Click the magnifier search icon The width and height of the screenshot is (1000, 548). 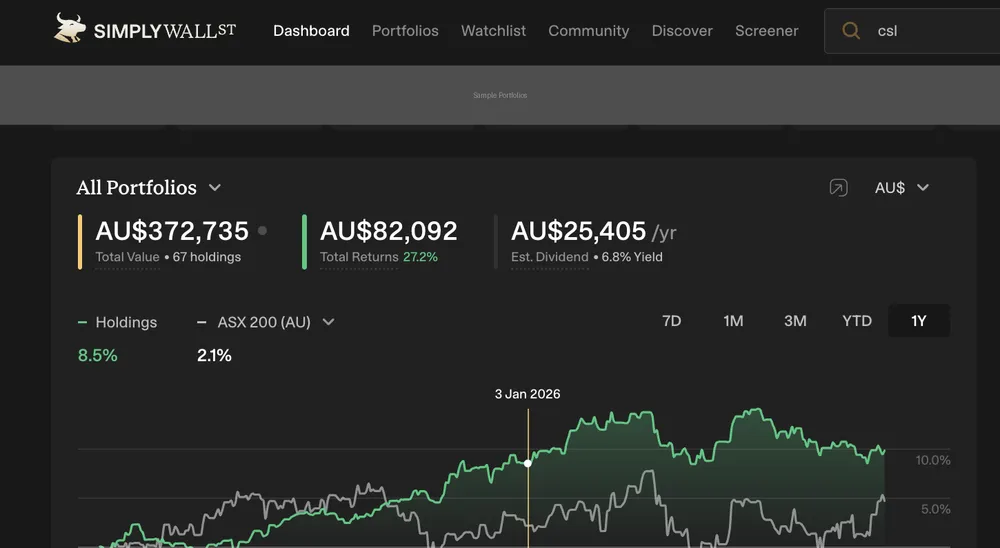click(851, 31)
